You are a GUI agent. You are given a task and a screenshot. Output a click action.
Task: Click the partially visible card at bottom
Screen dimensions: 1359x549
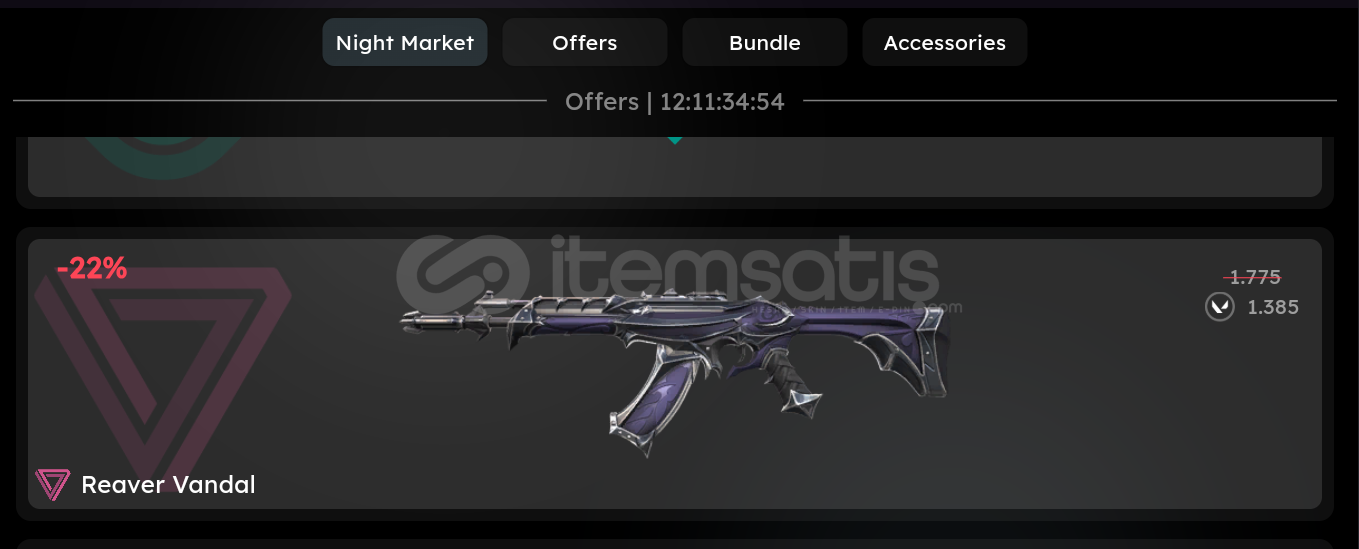[x=675, y=544]
